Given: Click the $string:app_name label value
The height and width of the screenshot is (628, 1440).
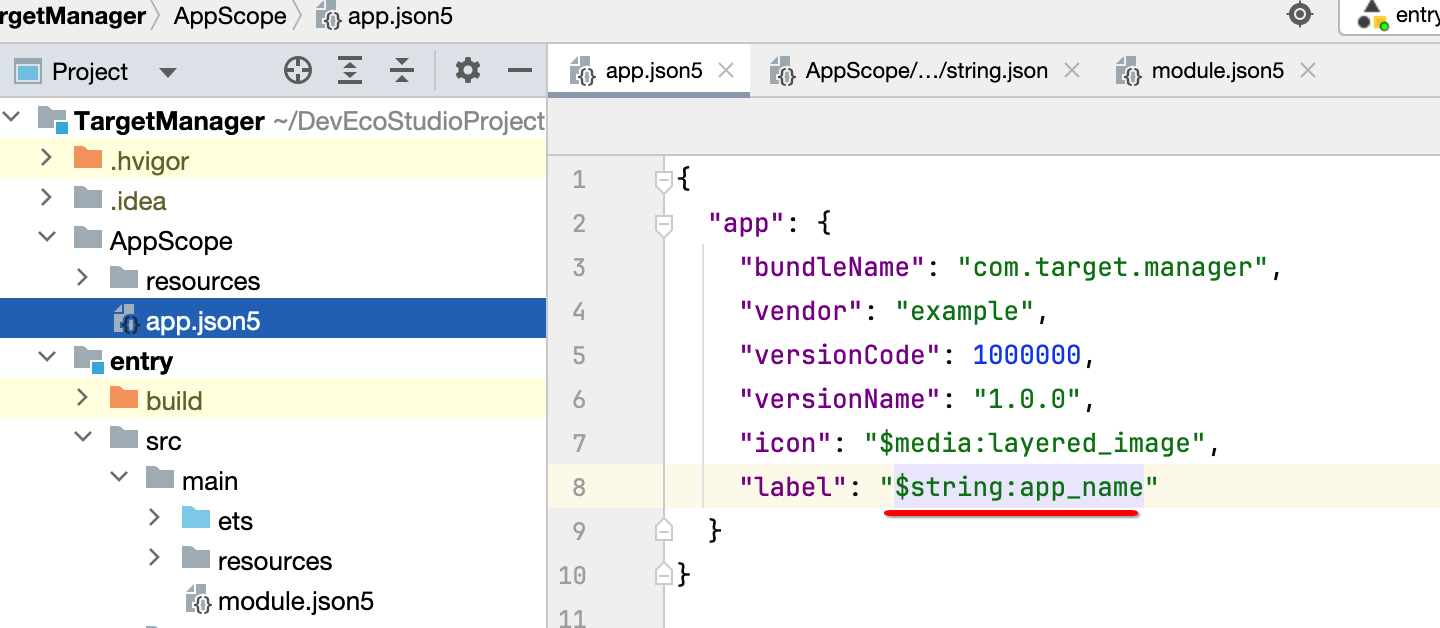Looking at the screenshot, I should click(1018, 487).
